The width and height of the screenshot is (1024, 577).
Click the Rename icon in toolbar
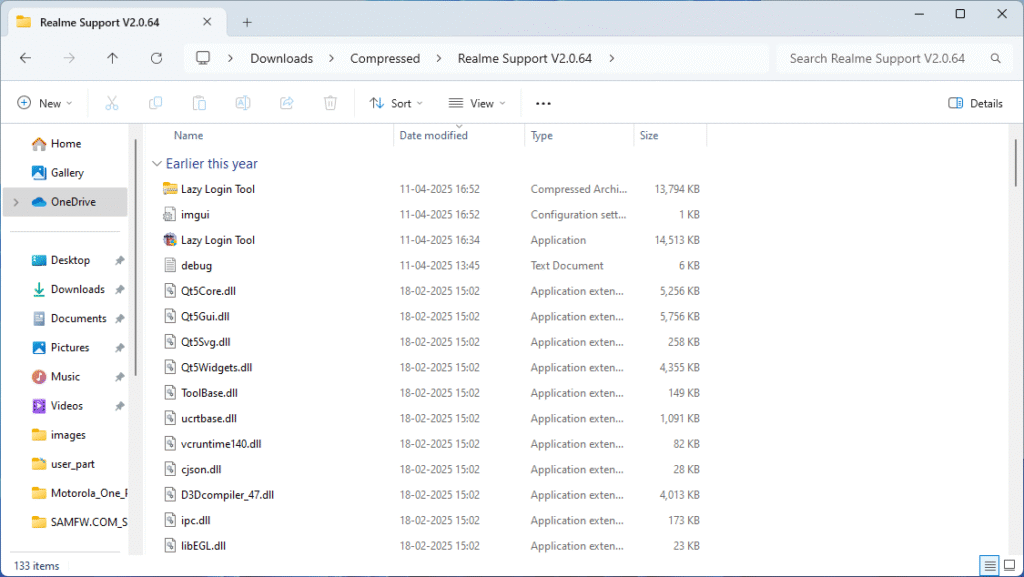pyautogui.click(x=243, y=103)
